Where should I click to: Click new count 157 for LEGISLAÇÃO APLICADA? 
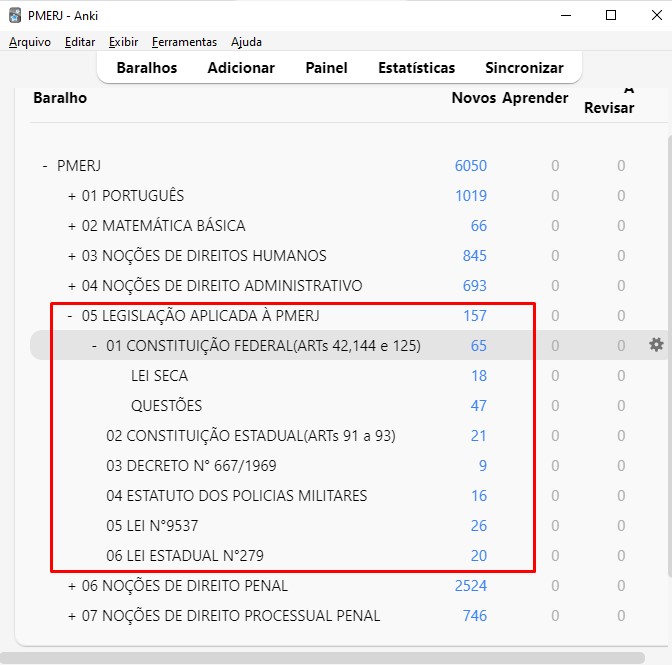475,316
